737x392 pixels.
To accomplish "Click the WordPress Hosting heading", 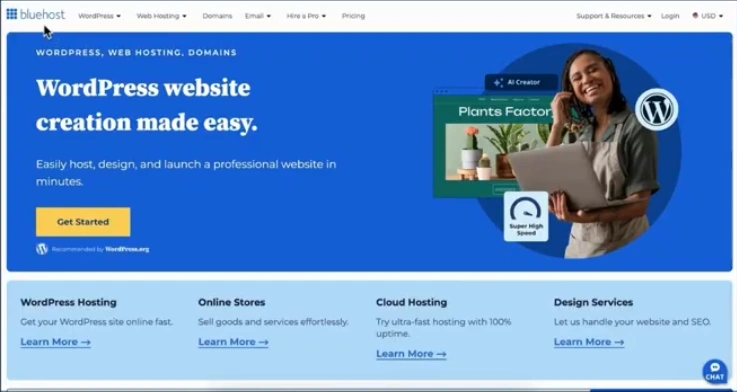I will pos(68,302).
